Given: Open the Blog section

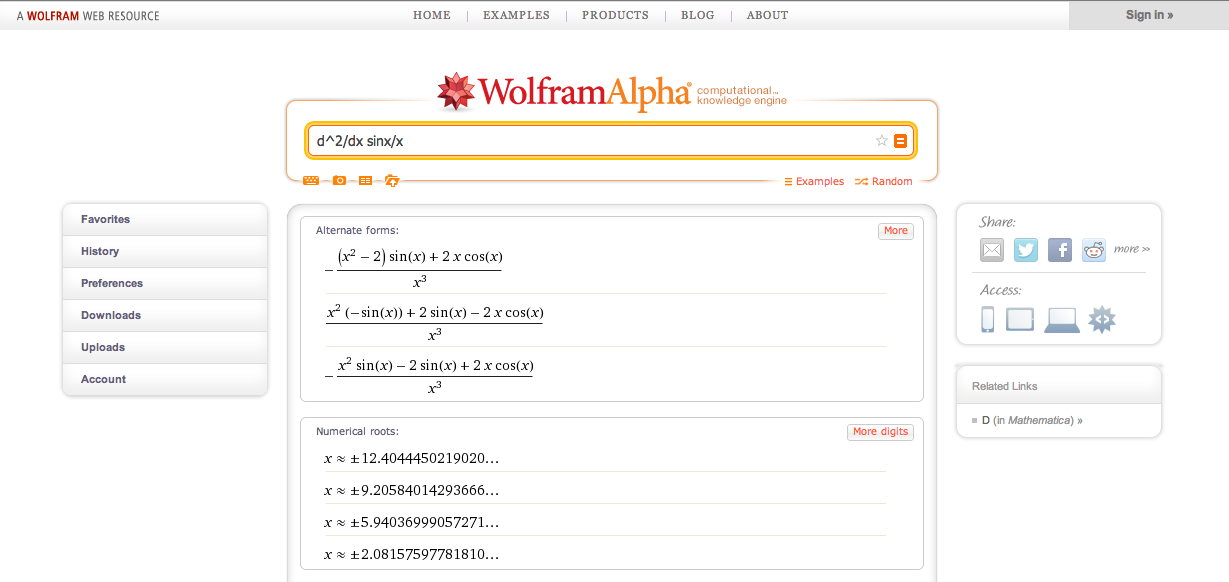Looking at the screenshot, I should pyautogui.click(x=697, y=15).
